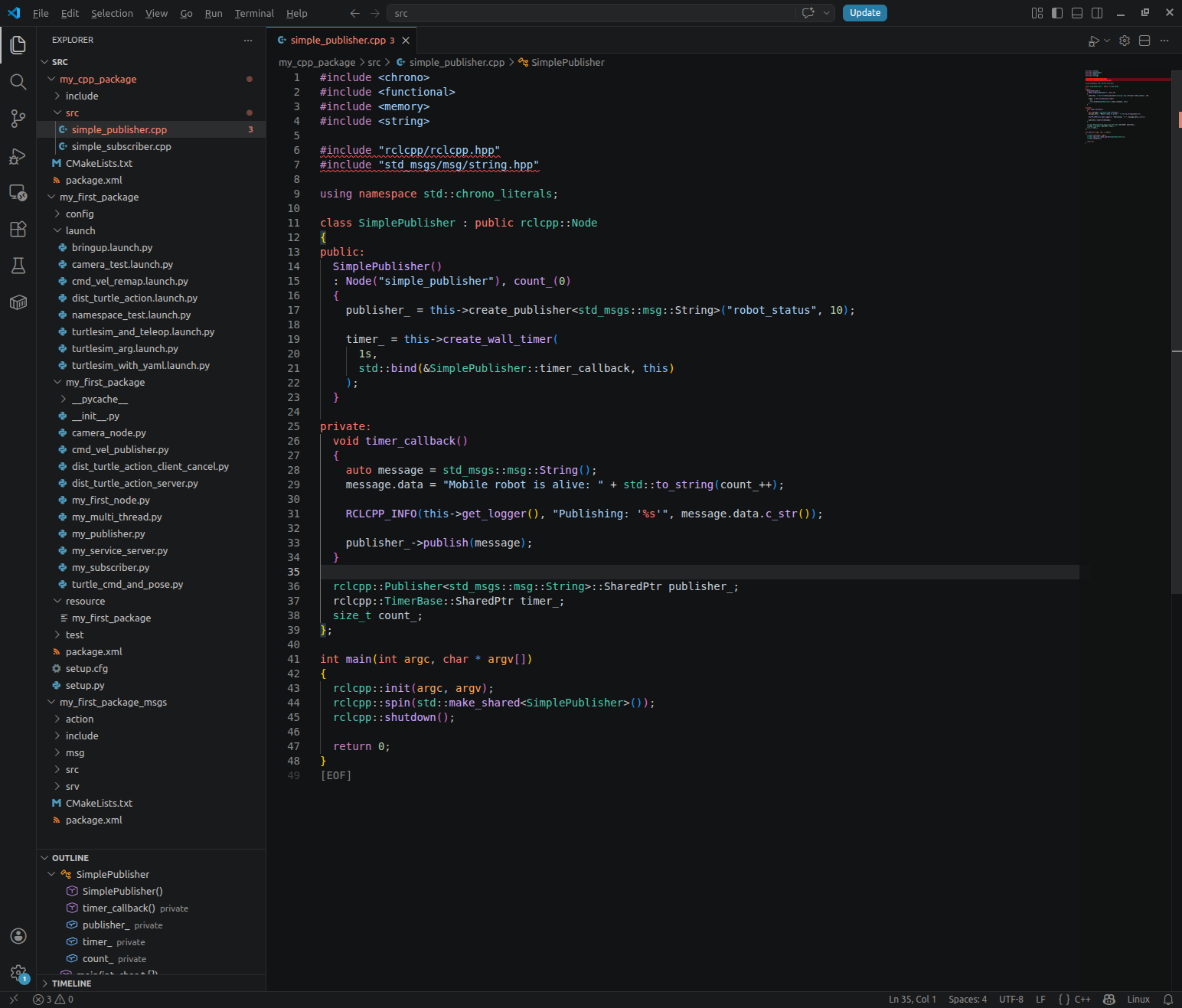This screenshot has width=1182, height=1008.
Task: Collapse the my_cpp_package folder
Action: coord(51,79)
